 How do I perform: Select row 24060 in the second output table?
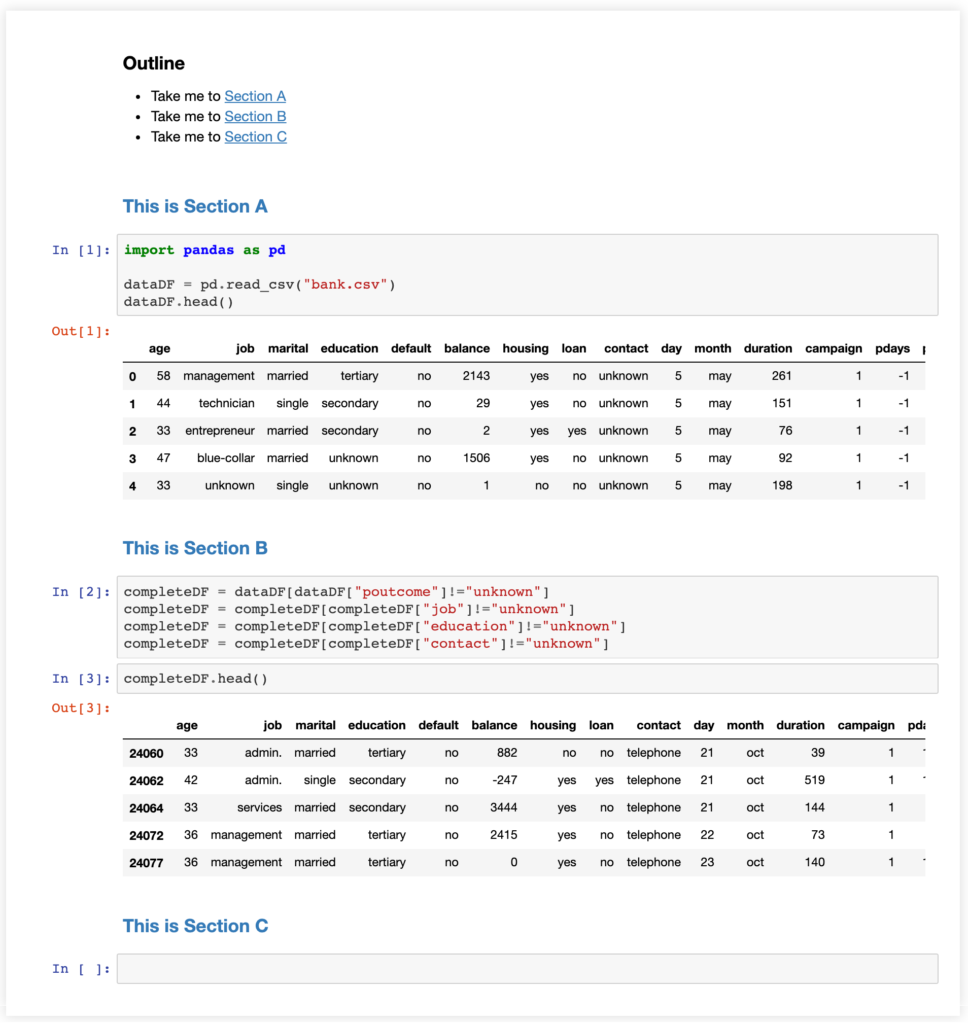coord(400,752)
